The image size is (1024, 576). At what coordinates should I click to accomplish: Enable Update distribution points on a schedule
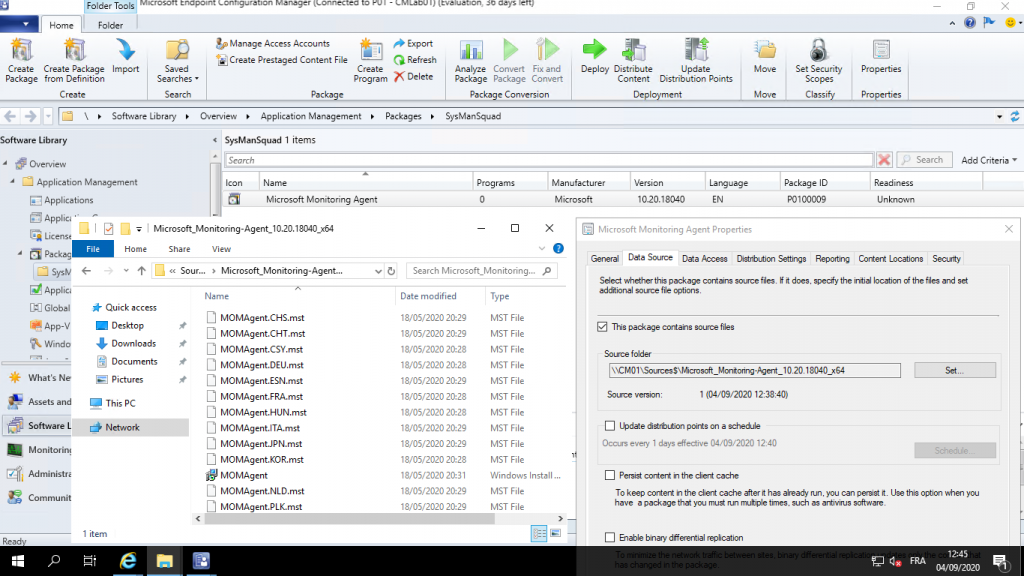pyautogui.click(x=610, y=426)
